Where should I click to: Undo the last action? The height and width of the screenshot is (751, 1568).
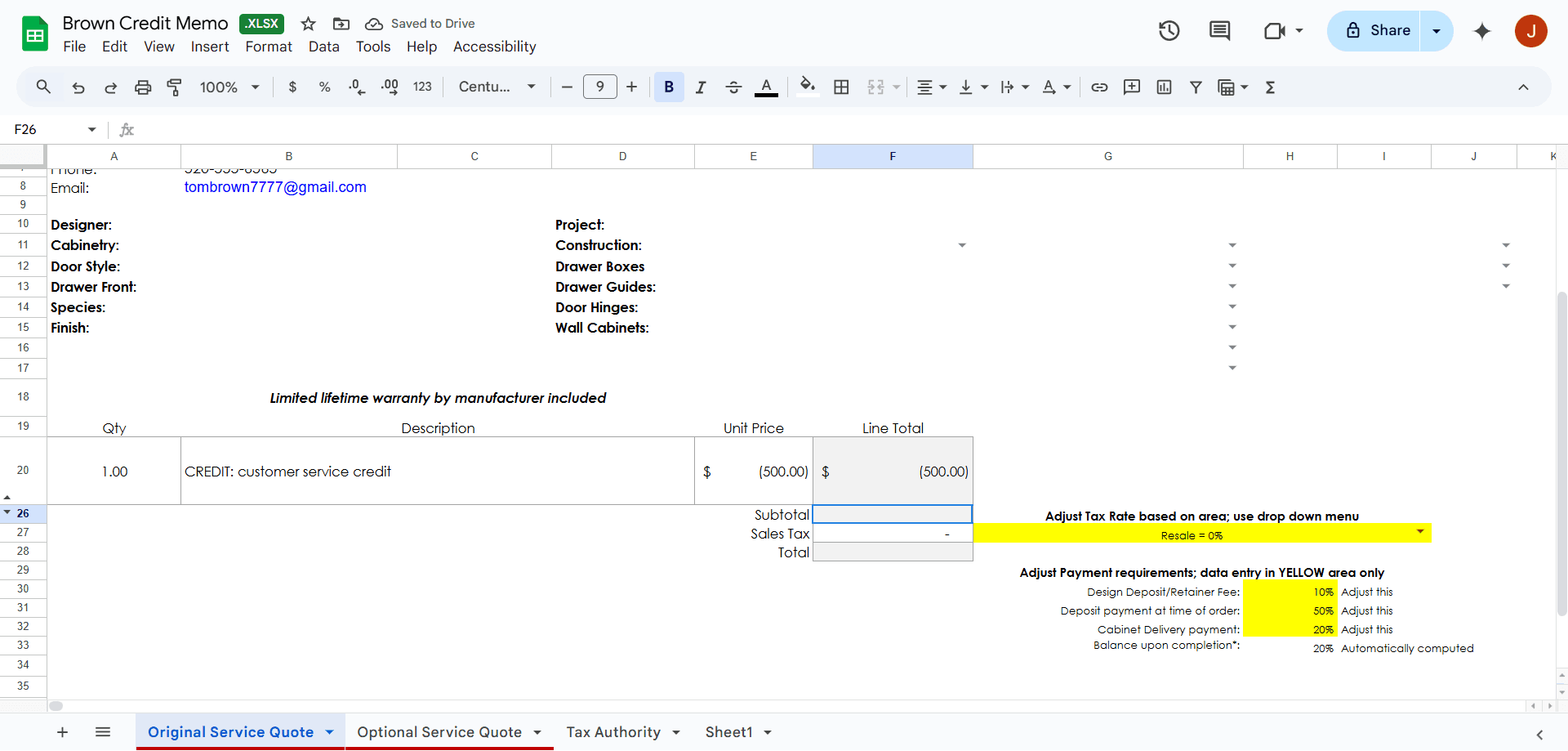(x=78, y=87)
